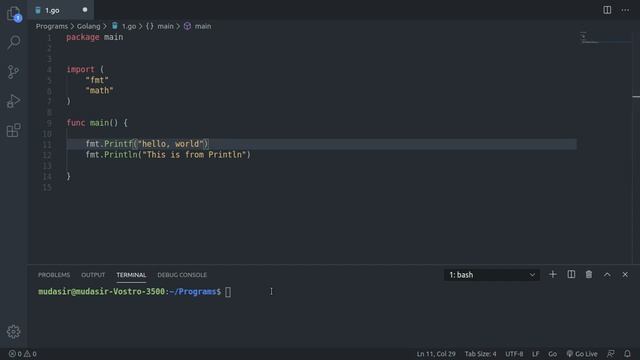640x360 pixels.
Task: Click Golang folder in the breadcrumb
Action: (x=89, y=26)
